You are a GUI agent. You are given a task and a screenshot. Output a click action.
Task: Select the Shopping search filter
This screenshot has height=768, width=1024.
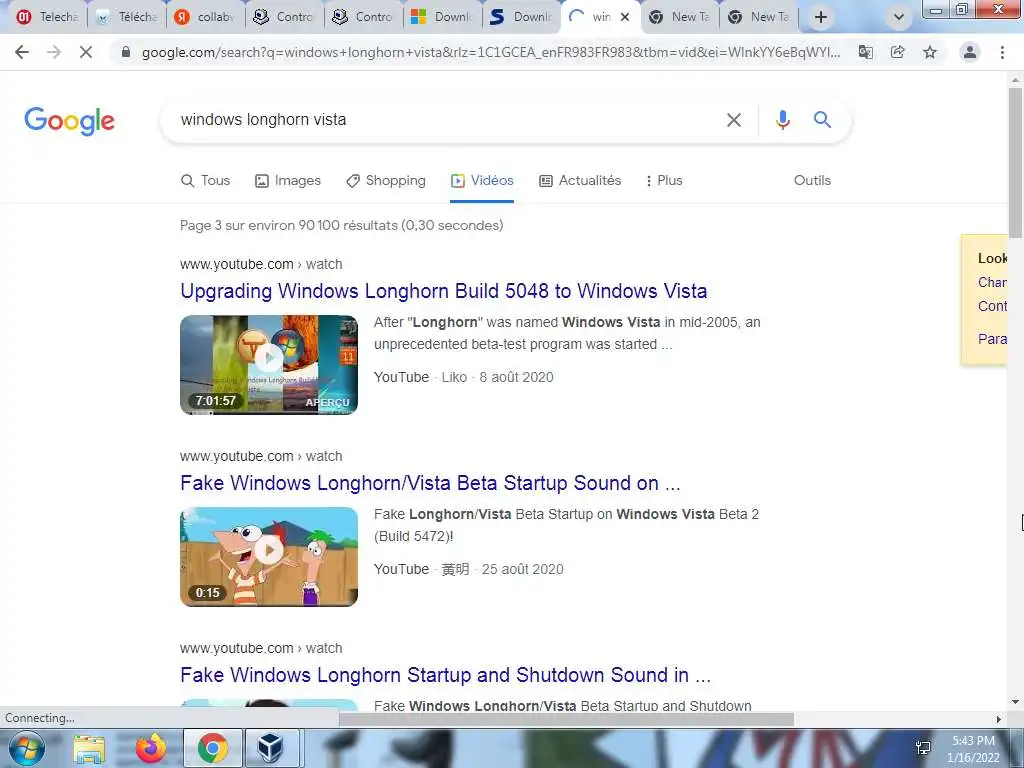pyautogui.click(x=386, y=180)
